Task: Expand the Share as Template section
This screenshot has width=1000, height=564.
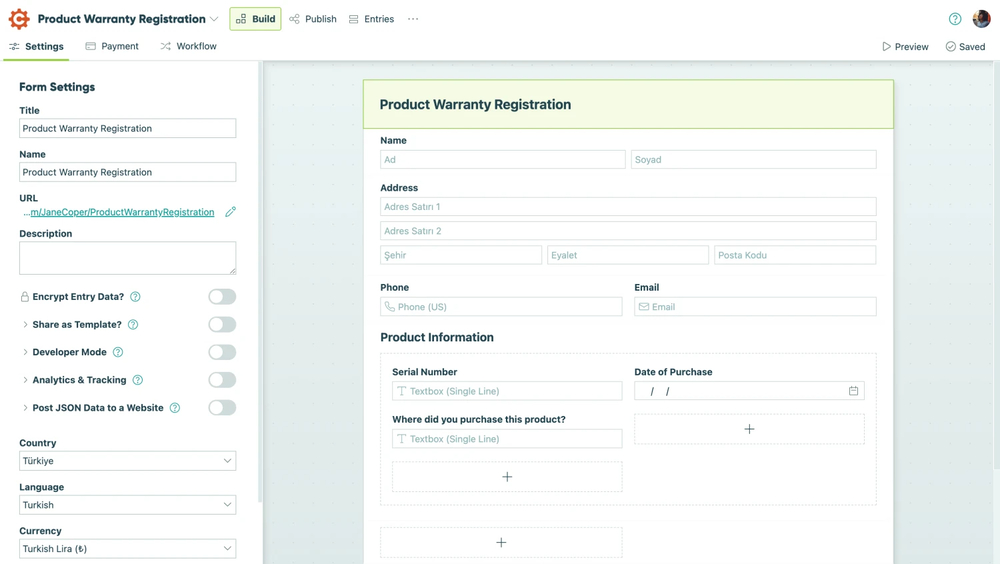Action: (26, 325)
